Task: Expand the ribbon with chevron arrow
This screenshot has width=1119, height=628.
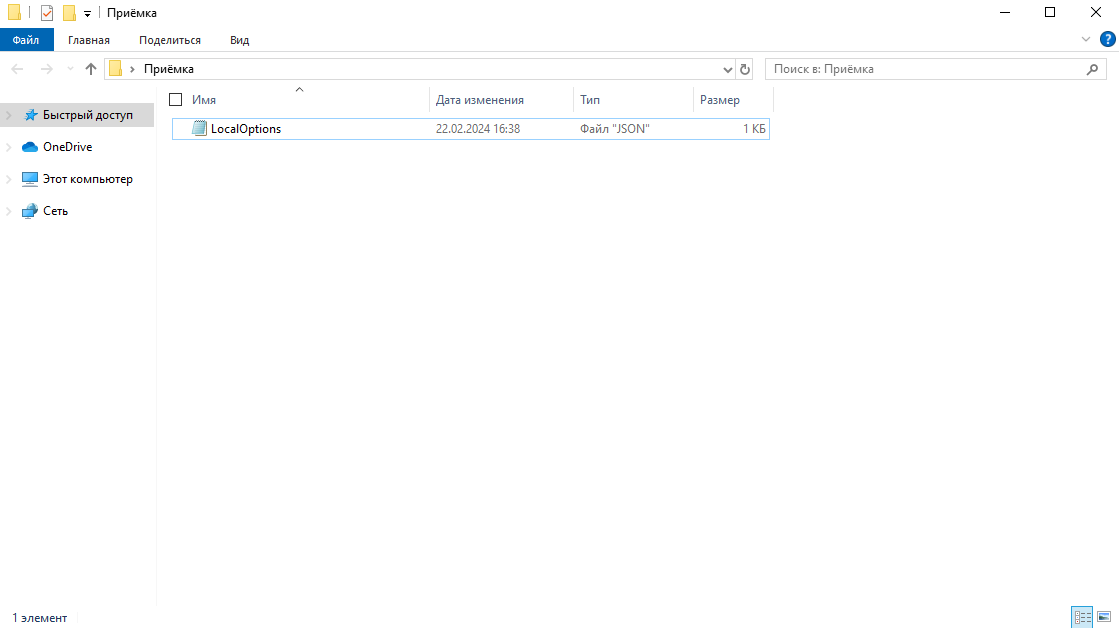Action: (x=1087, y=39)
